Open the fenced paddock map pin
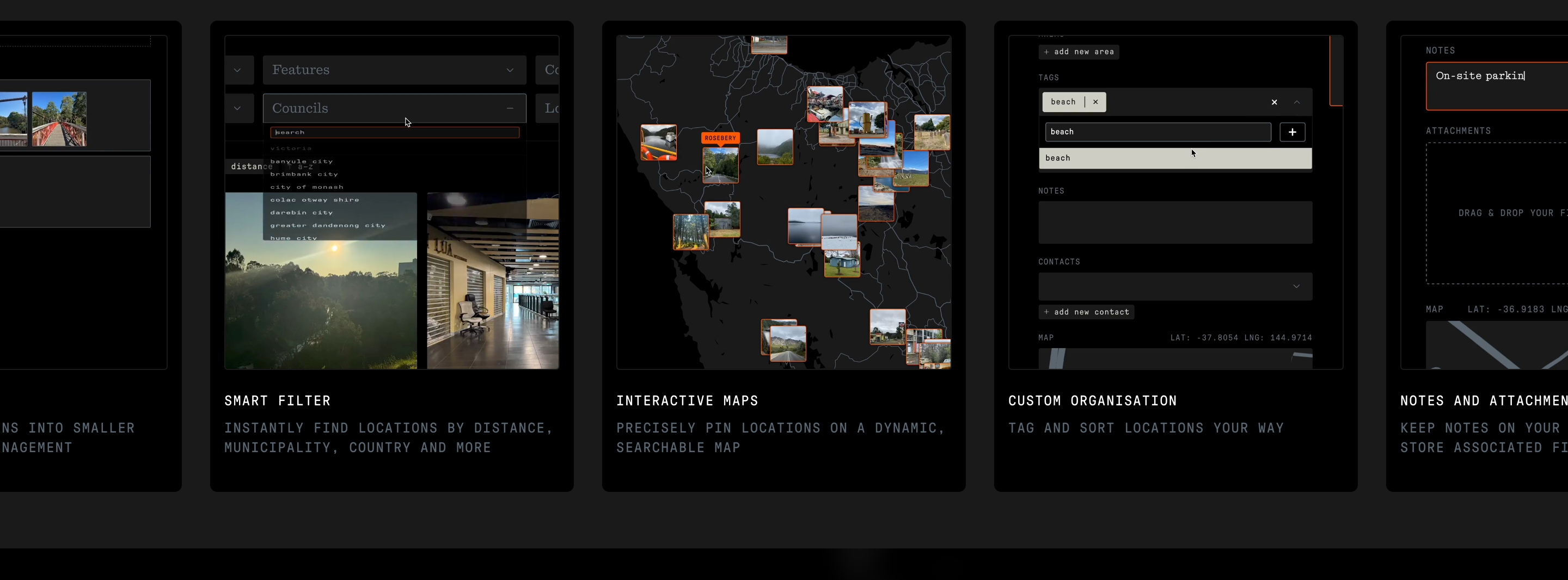The width and height of the screenshot is (1568, 580). [x=932, y=132]
